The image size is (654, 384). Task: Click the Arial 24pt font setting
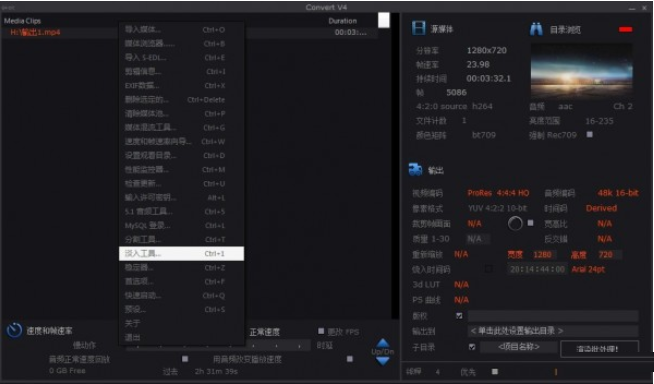pos(588,269)
